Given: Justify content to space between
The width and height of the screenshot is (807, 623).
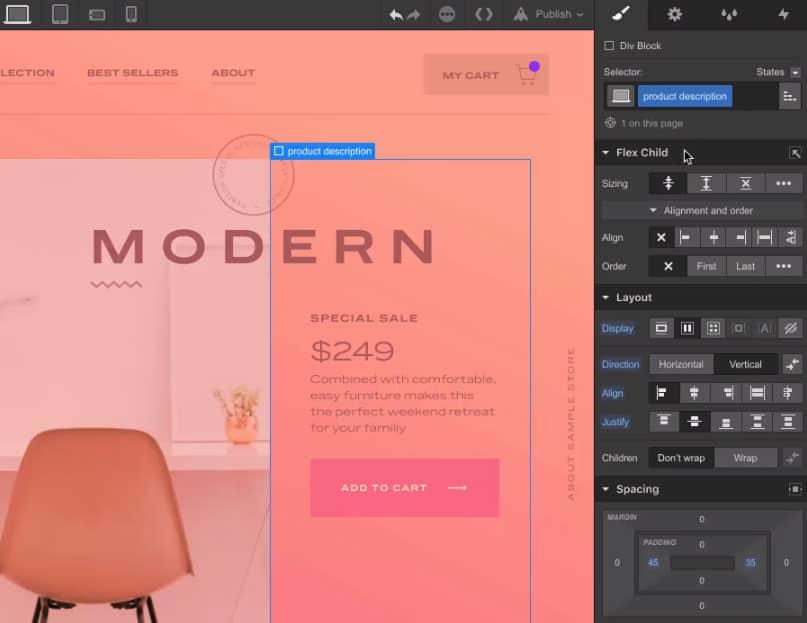Looking at the screenshot, I should pyautogui.click(x=757, y=422).
